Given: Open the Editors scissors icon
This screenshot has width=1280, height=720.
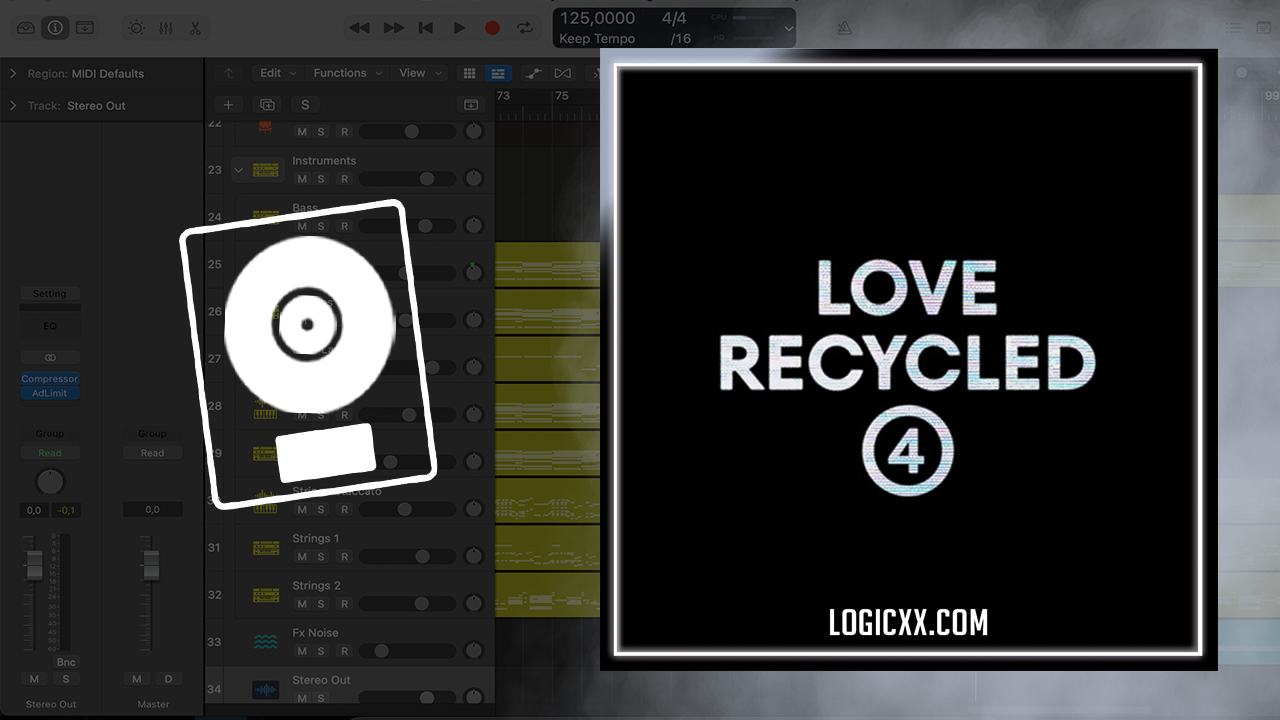Looking at the screenshot, I should point(195,28).
